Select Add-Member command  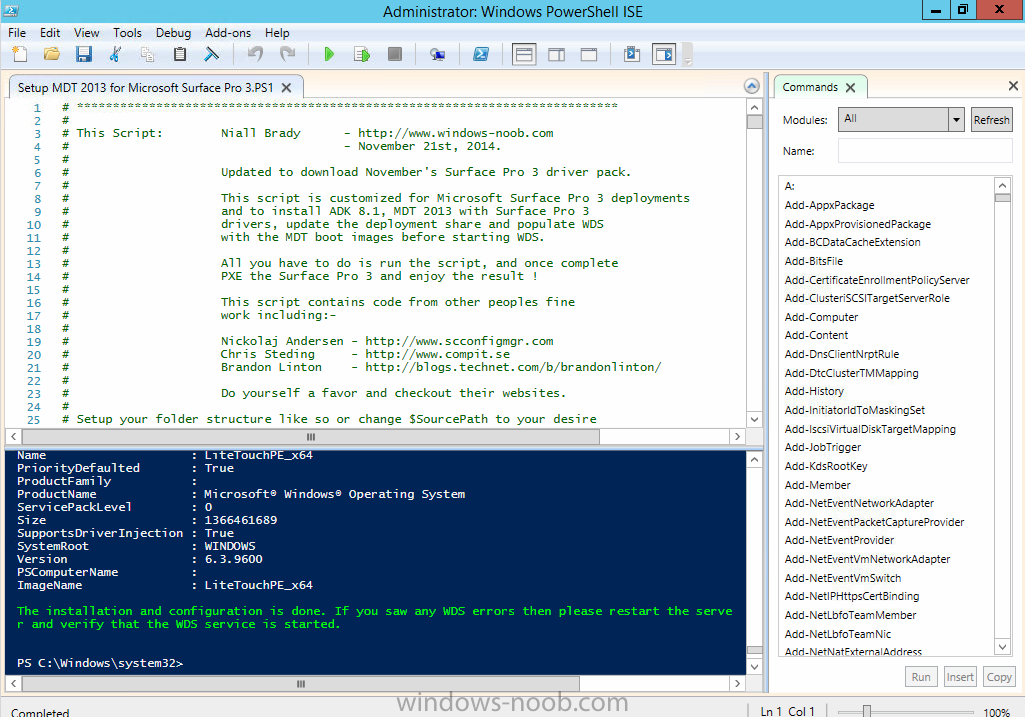[817, 486]
